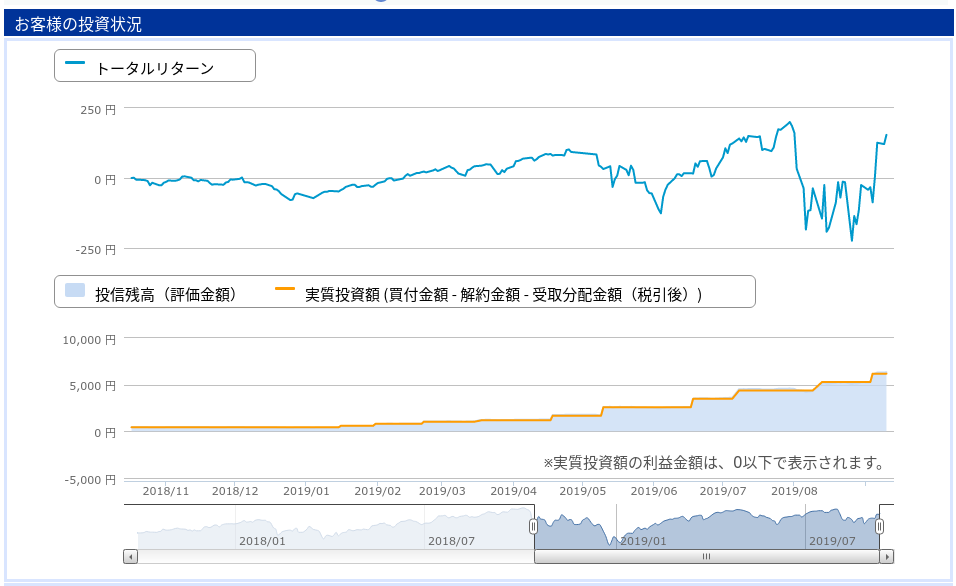Click the 2019/01 label in the navigator

click(643, 541)
